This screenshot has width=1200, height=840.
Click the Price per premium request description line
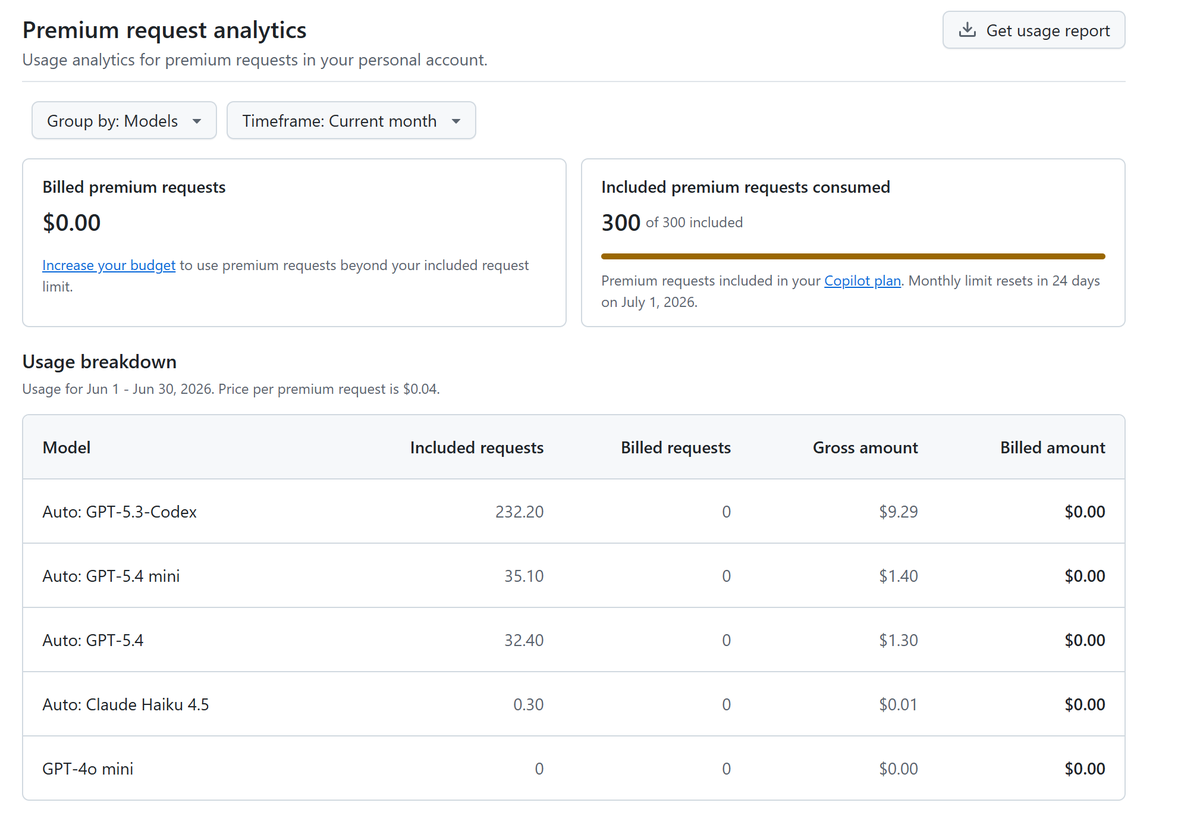pos(231,388)
